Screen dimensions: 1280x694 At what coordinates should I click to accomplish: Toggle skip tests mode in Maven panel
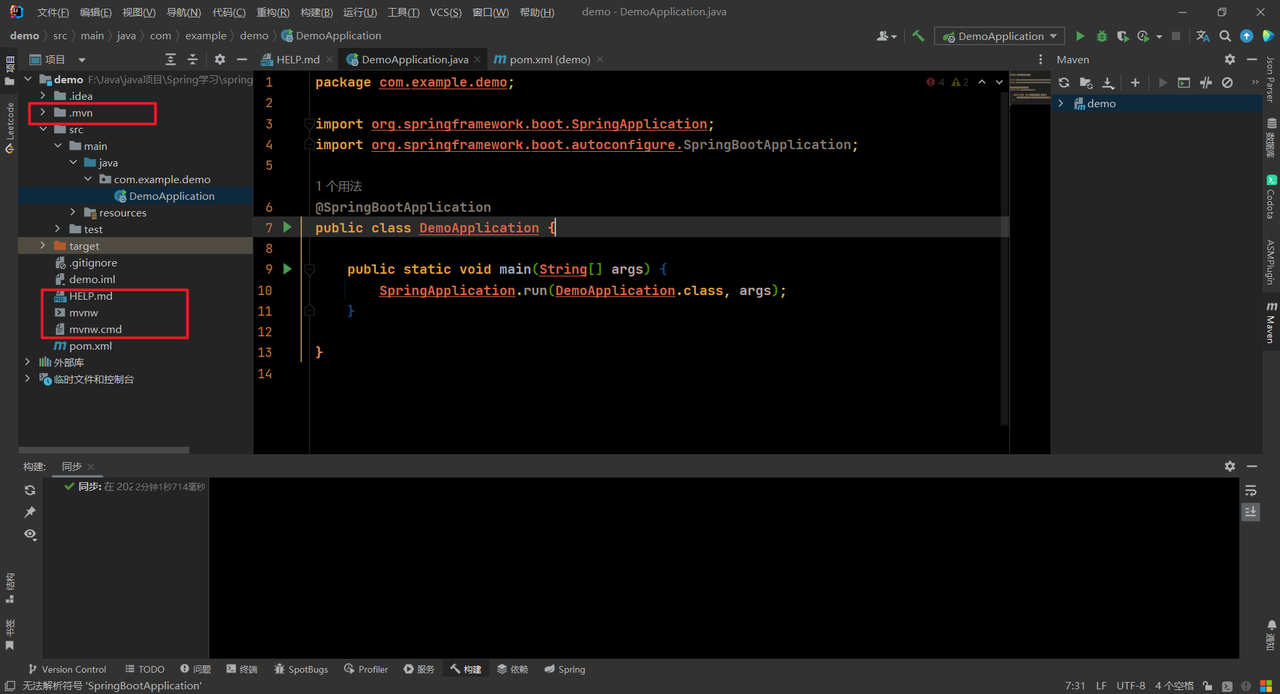point(1228,83)
